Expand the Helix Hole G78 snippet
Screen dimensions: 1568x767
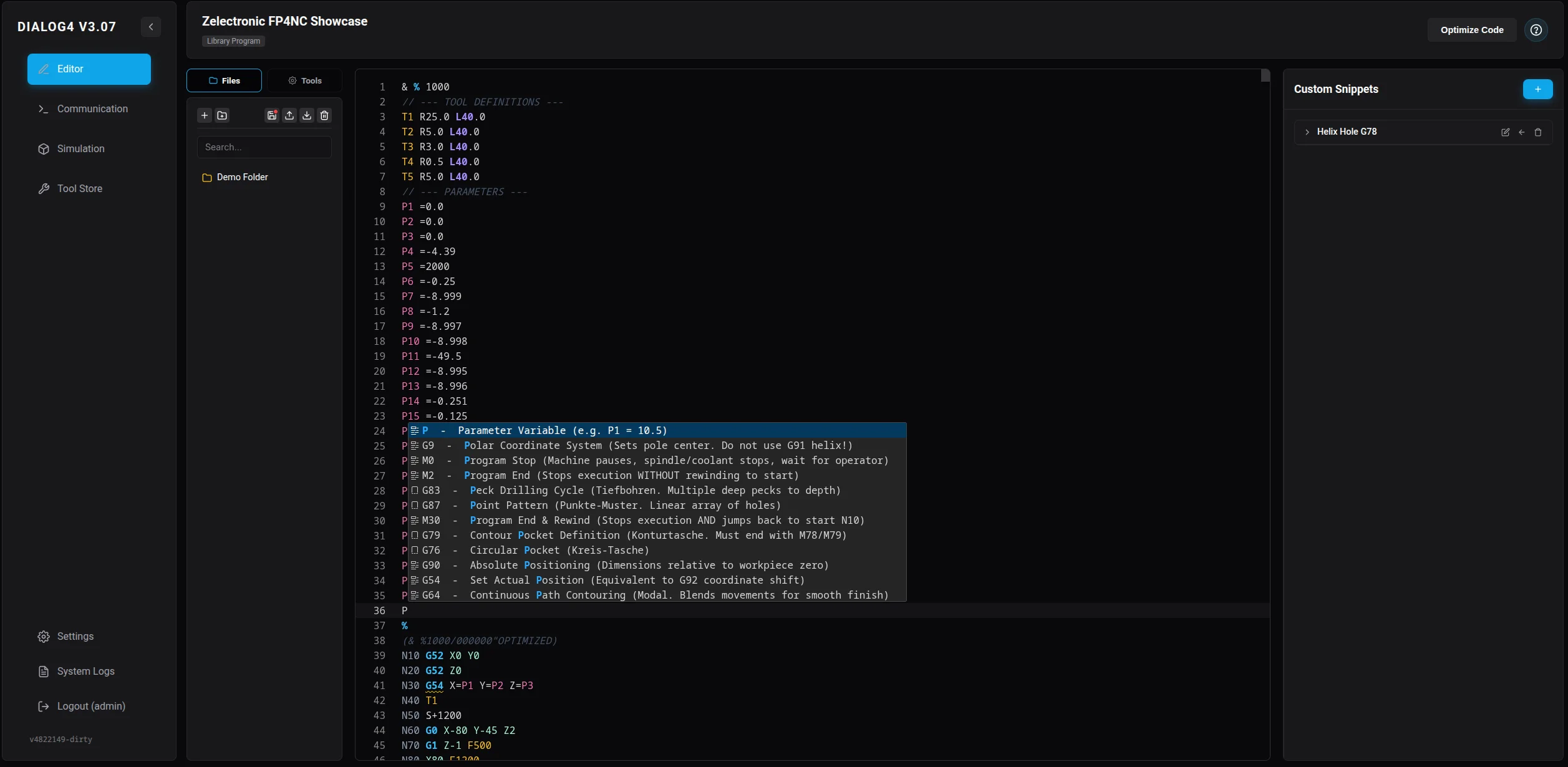pyautogui.click(x=1307, y=132)
